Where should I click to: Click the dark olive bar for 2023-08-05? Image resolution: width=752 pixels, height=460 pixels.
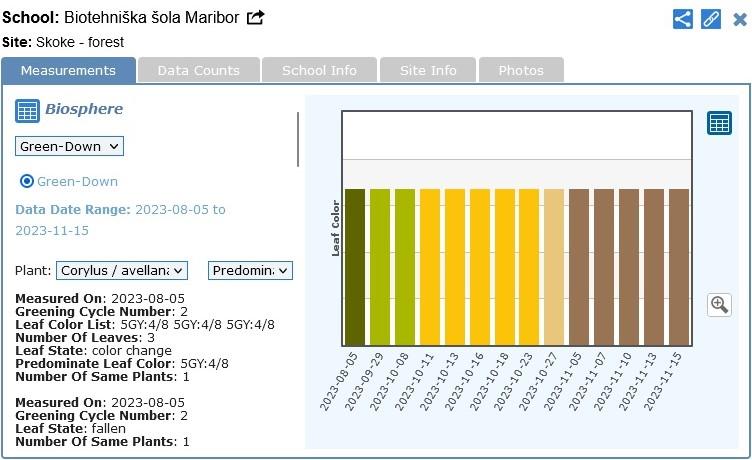point(355,267)
